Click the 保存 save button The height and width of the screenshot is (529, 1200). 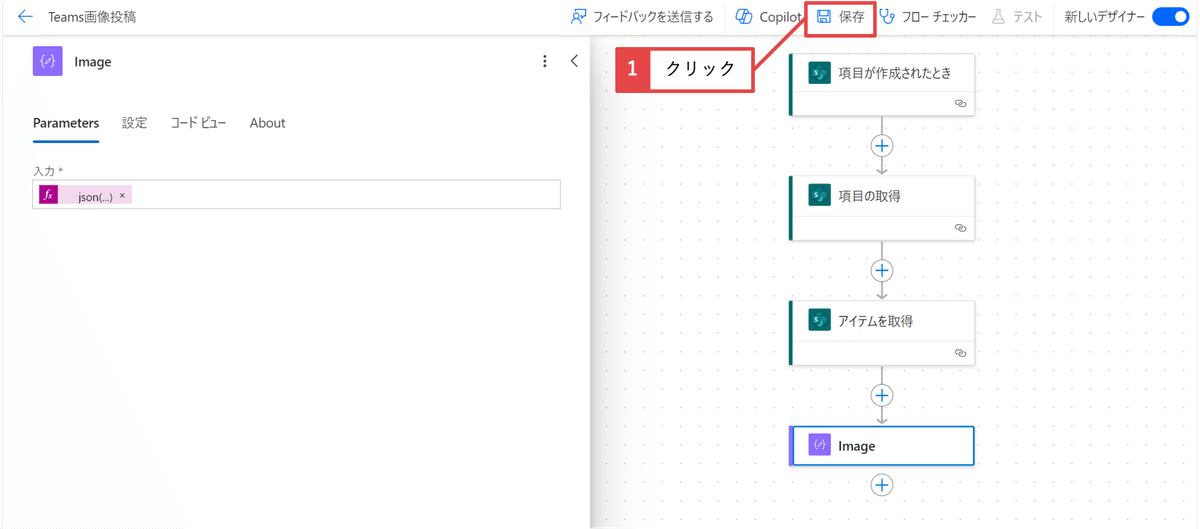coord(840,17)
